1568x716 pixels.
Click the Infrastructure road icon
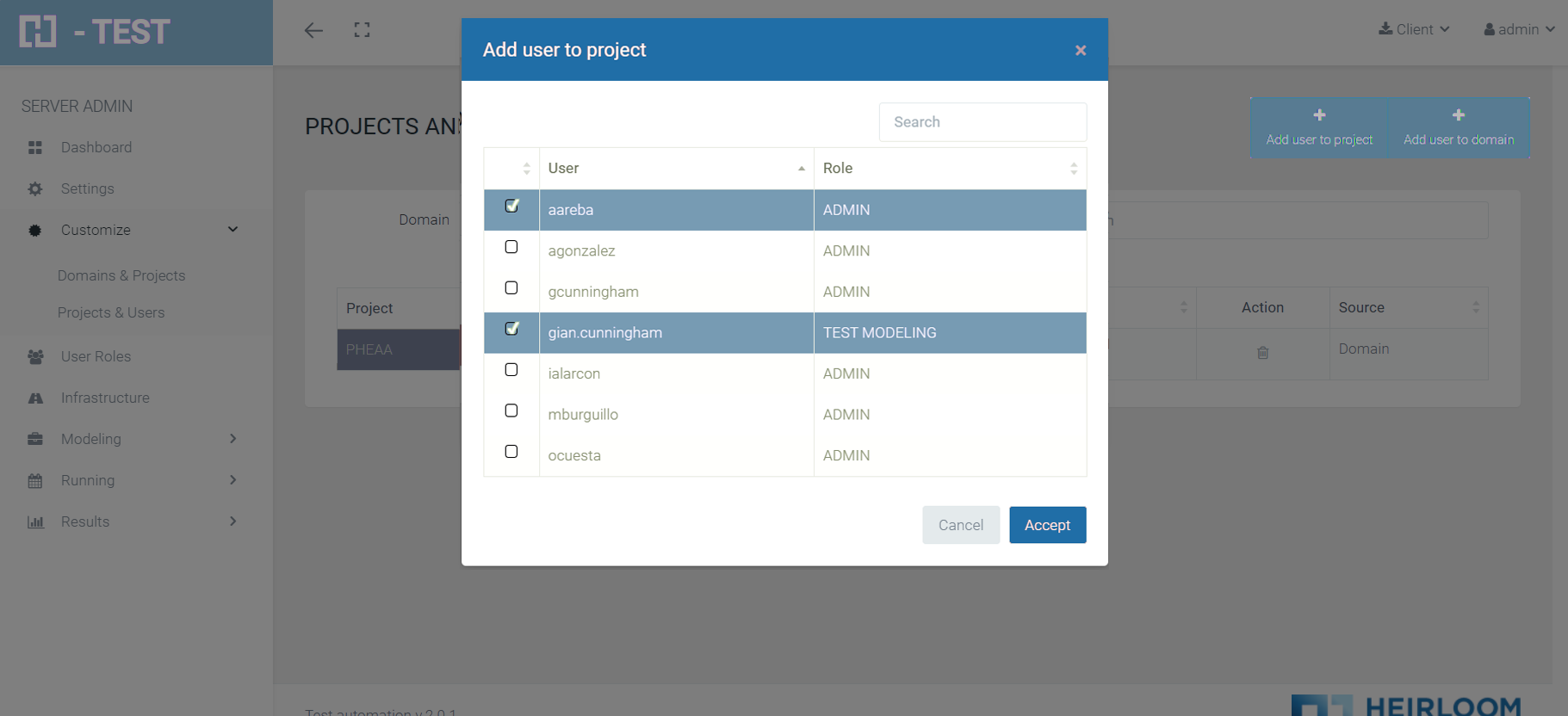pos(35,398)
